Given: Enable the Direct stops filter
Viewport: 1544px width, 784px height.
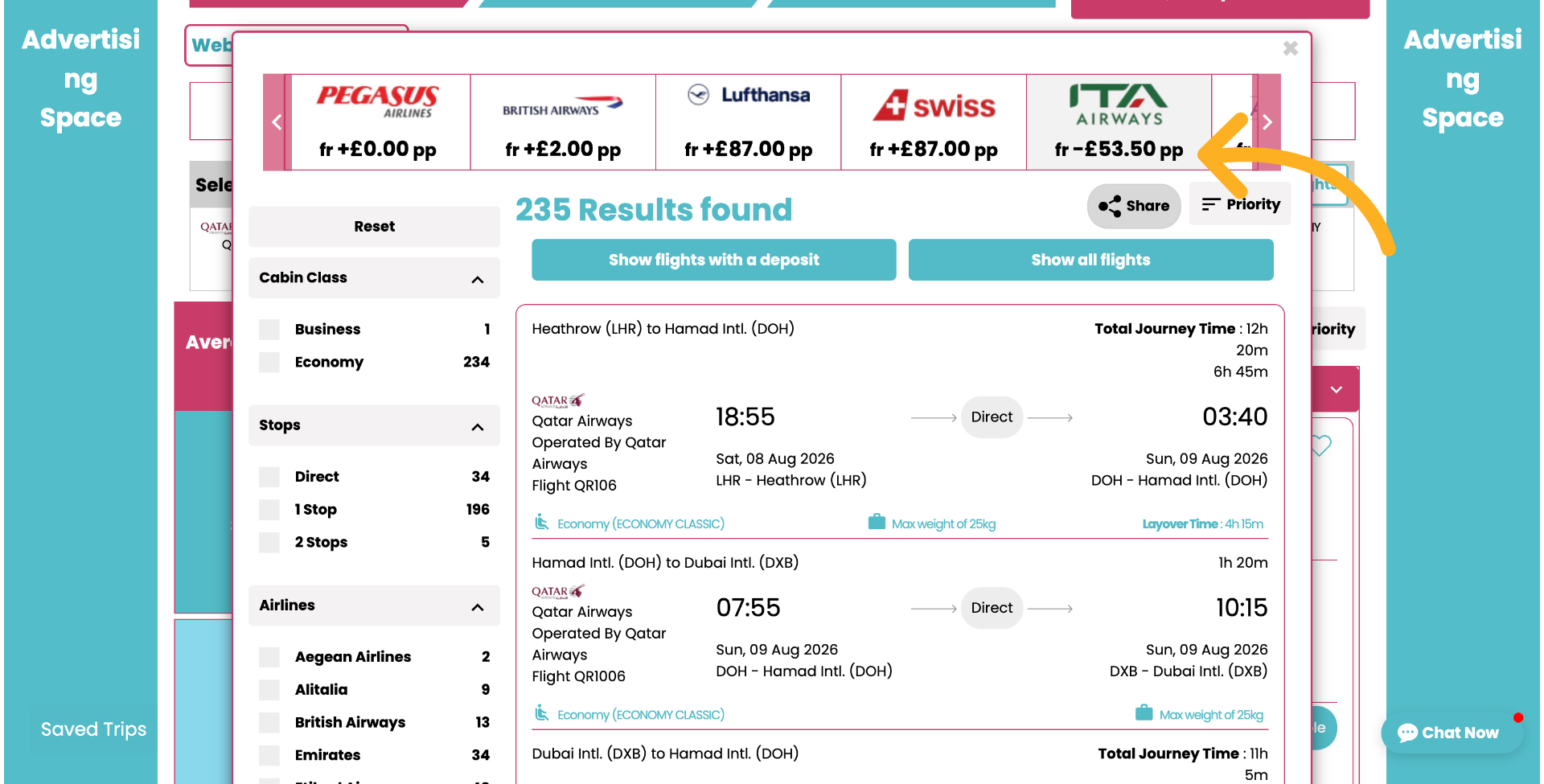Looking at the screenshot, I should click(x=269, y=476).
